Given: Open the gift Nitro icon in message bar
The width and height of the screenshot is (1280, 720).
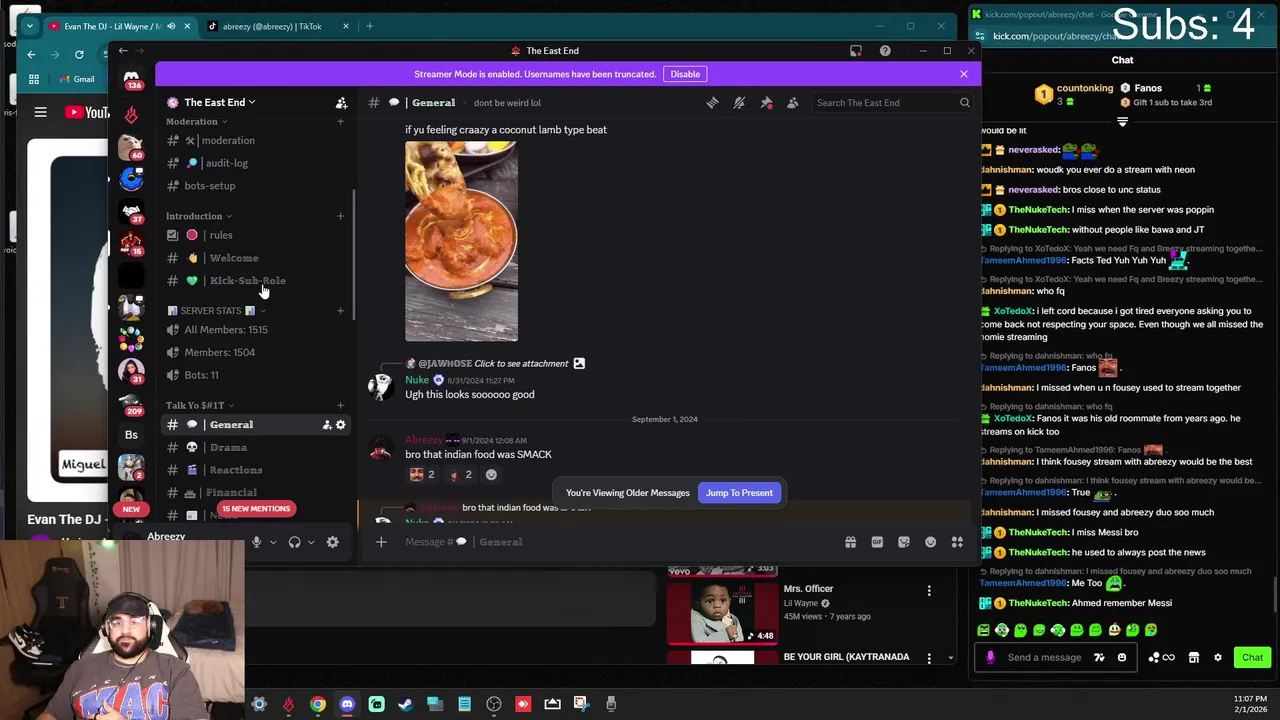Looking at the screenshot, I should (850, 542).
